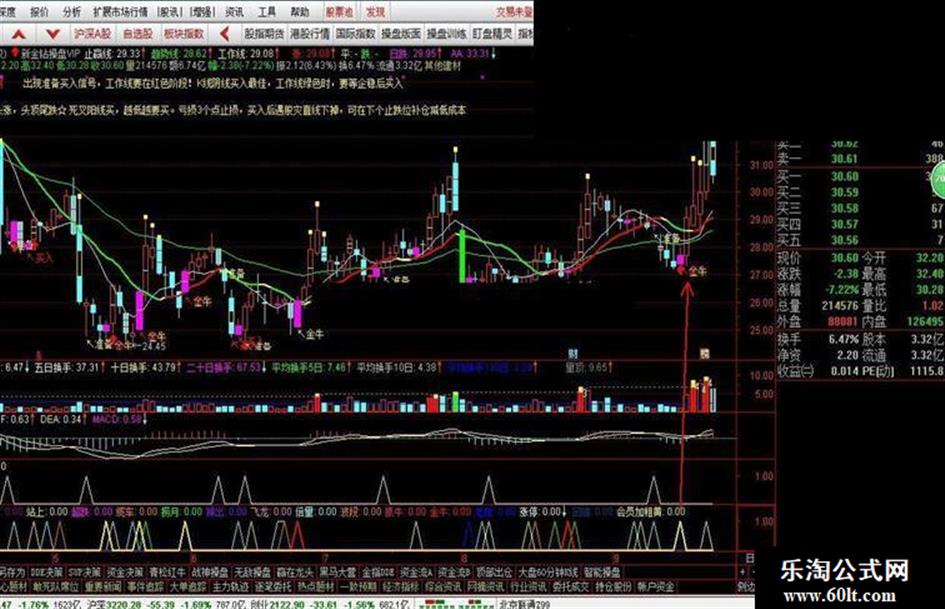Image resolution: width=945 pixels, height=609 pixels.
Task: Switch to the 大盘60分钟线 tab
Action: 548,572
